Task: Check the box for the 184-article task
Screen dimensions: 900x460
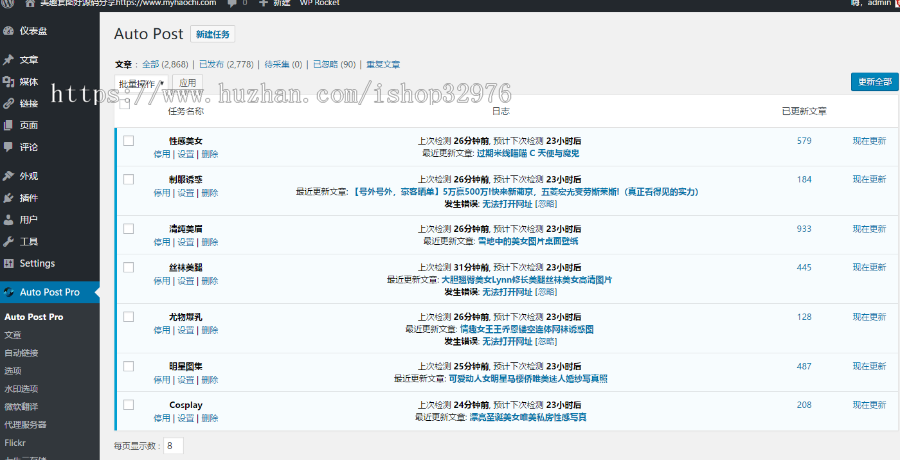Action: (x=129, y=179)
